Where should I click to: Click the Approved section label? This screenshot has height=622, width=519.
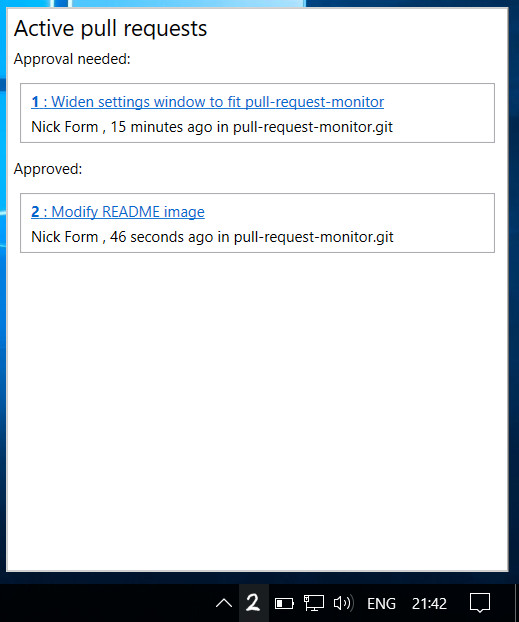pyautogui.click(x=48, y=169)
